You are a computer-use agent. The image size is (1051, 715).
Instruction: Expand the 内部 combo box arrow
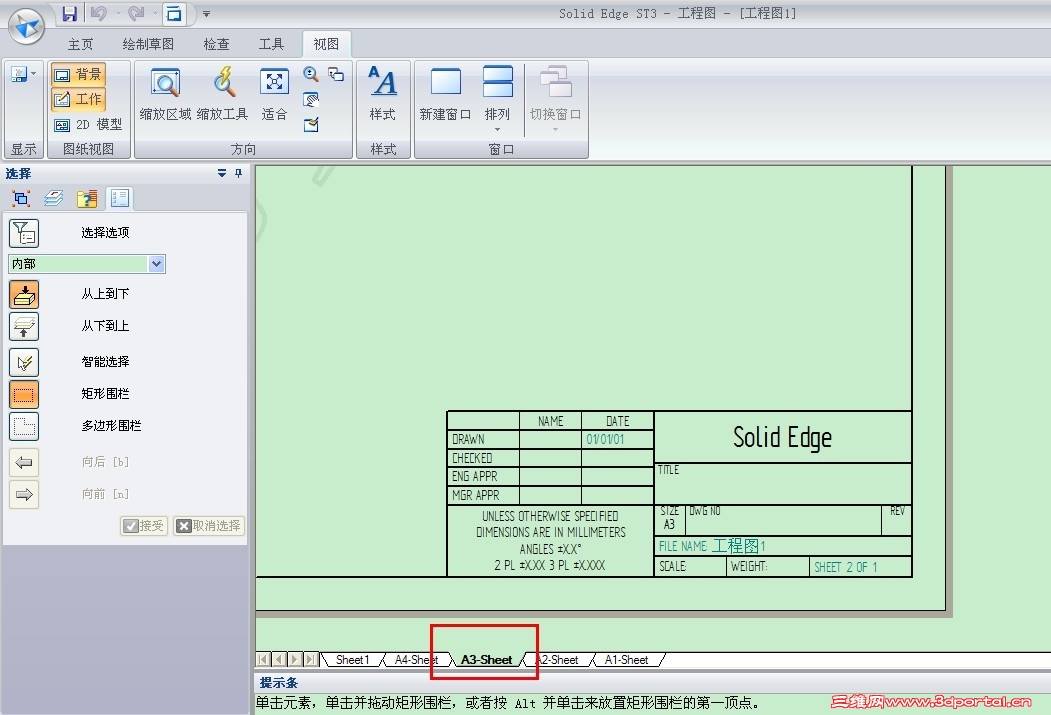click(157, 264)
